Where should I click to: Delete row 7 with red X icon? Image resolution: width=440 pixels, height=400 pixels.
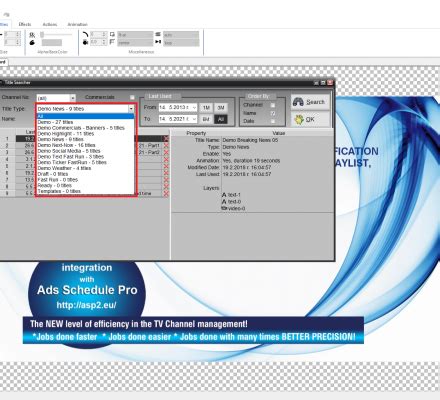click(166, 180)
